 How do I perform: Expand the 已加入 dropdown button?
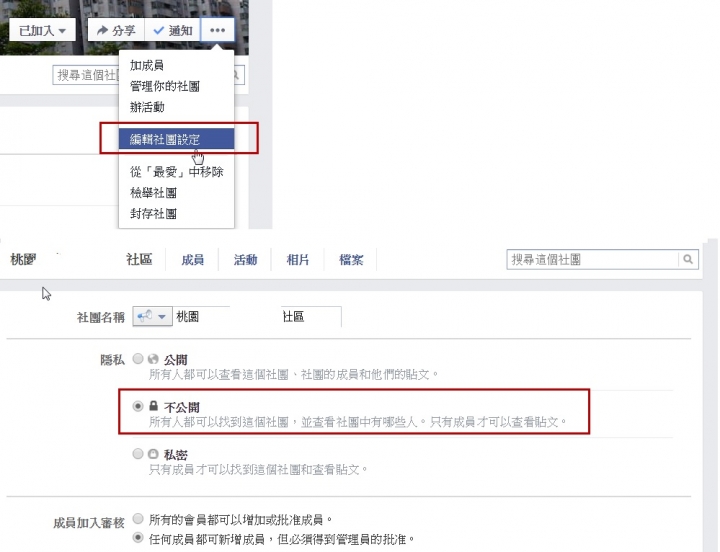[x=42, y=30]
